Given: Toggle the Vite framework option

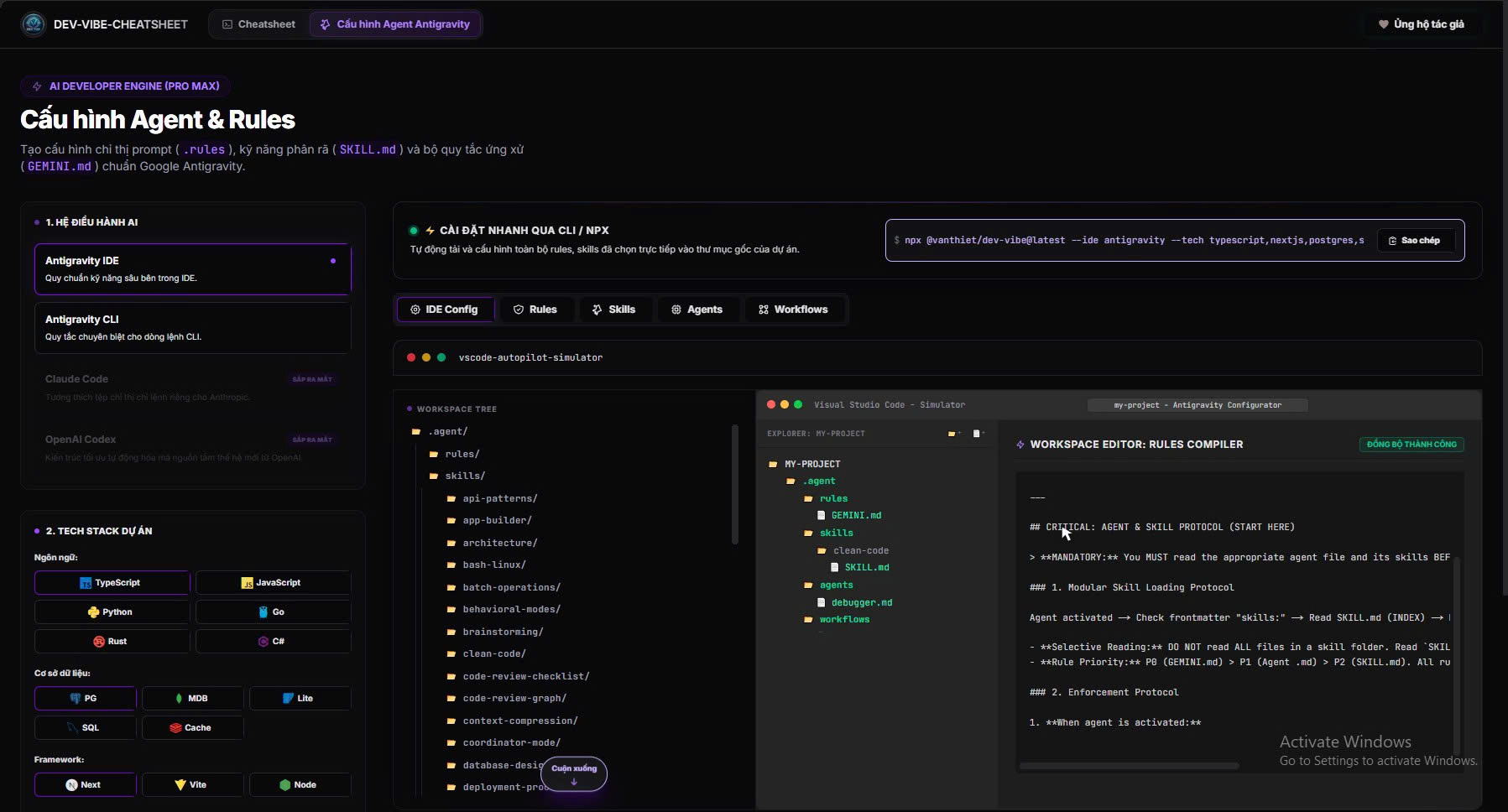Looking at the screenshot, I should pos(192,785).
